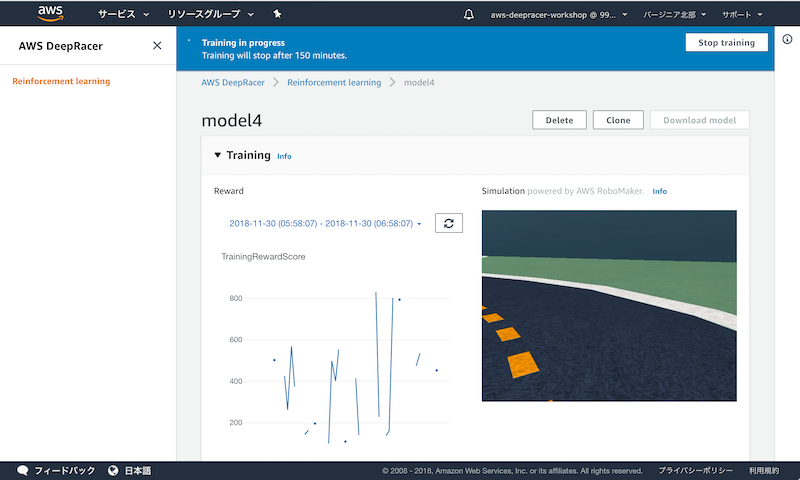
Task: Click the feedback speech bubble icon
Action: coord(22,470)
